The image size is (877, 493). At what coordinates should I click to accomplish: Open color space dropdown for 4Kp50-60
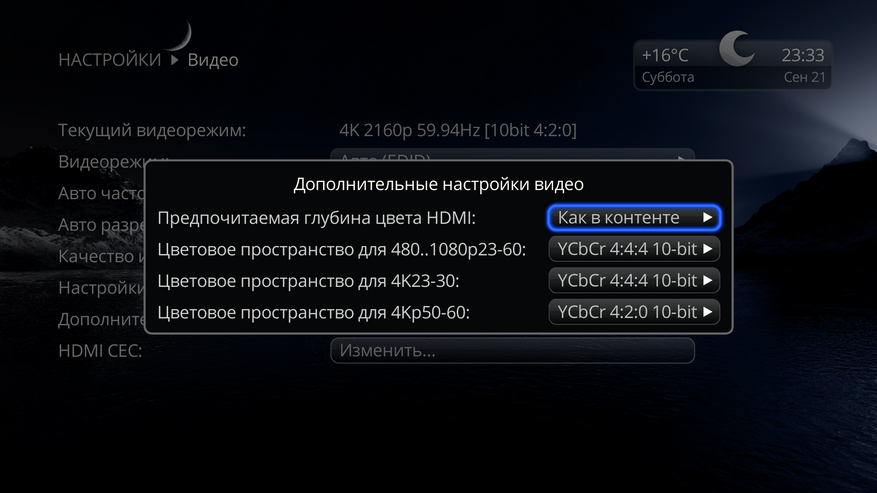(x=634, y=312)
